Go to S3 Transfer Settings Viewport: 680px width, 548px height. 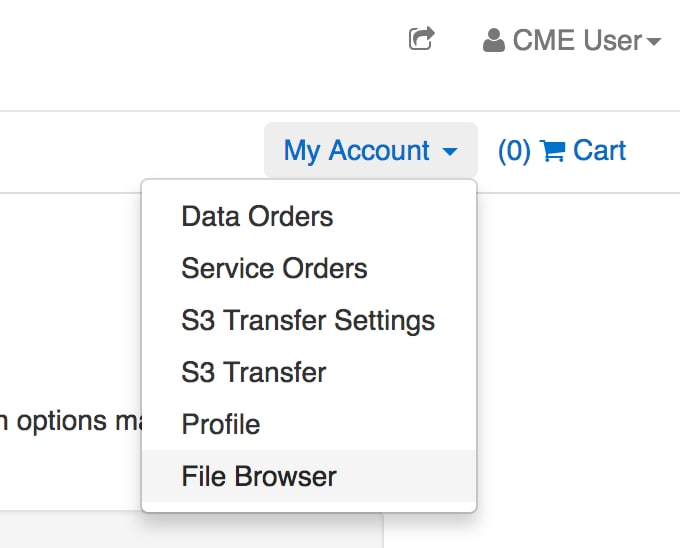pyautogui.click(x=308, y=320)
